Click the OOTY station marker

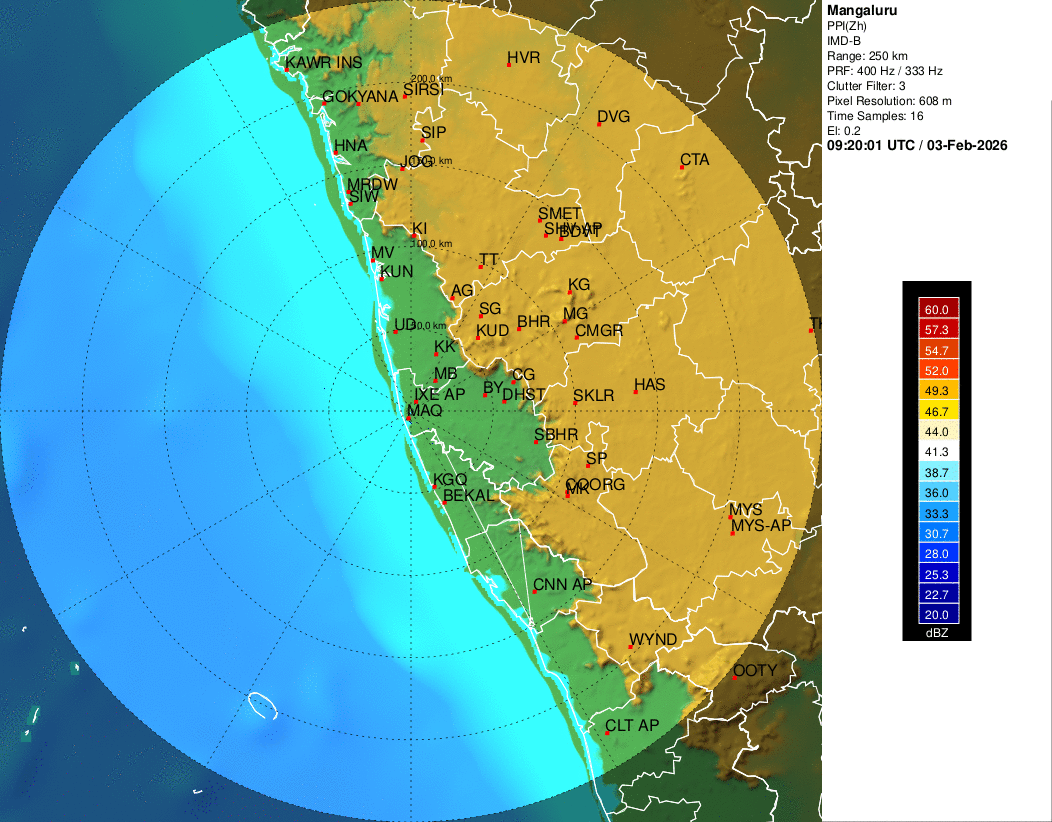click(735, 677)
